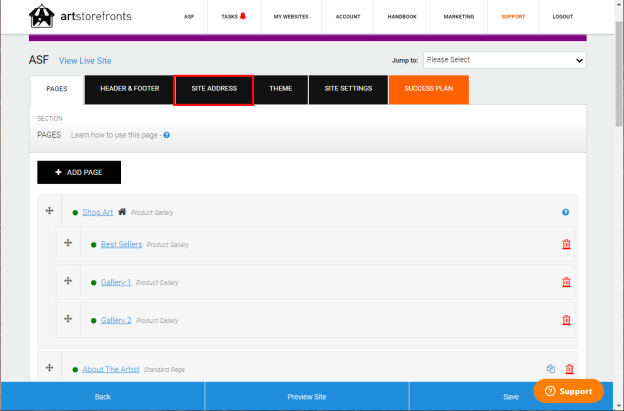Click the Add Page button
624x411 pixels.
tap(79, 172)
